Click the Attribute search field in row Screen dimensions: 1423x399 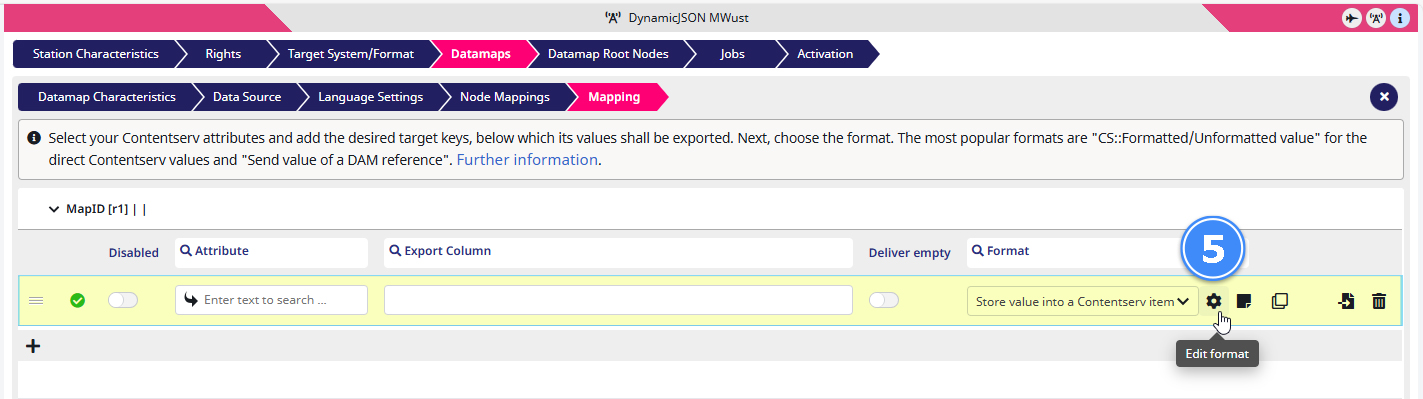[x=271, y=300]
